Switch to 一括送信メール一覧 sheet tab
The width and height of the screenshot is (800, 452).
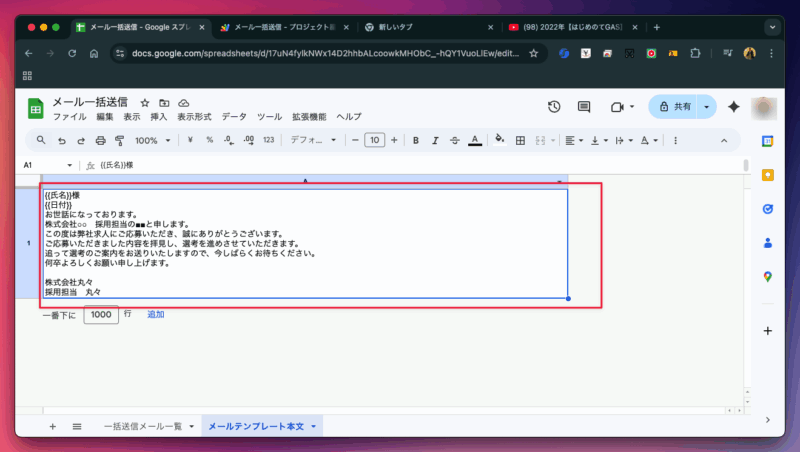click(142, 426)
